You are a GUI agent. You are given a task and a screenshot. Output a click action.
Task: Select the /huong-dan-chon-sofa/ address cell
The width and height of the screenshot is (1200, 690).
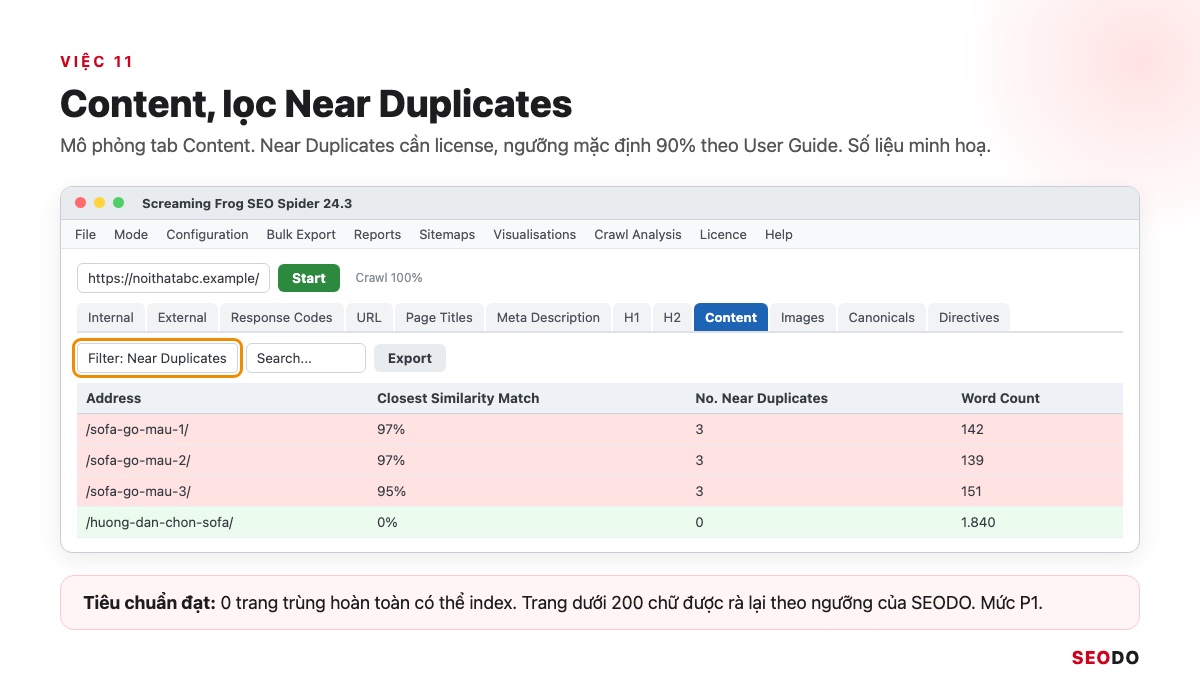coord(159,522)
